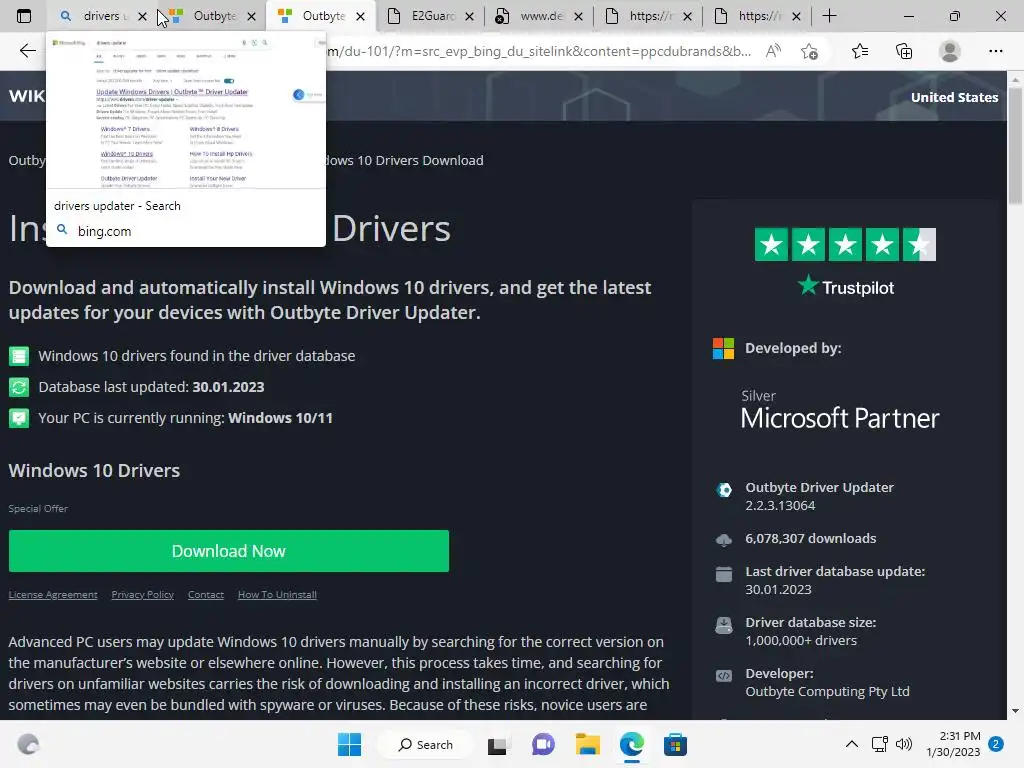Open the taskbar Search box
Image resolution: width=1024 pixels, height=768 pixels.
point(426,744)
